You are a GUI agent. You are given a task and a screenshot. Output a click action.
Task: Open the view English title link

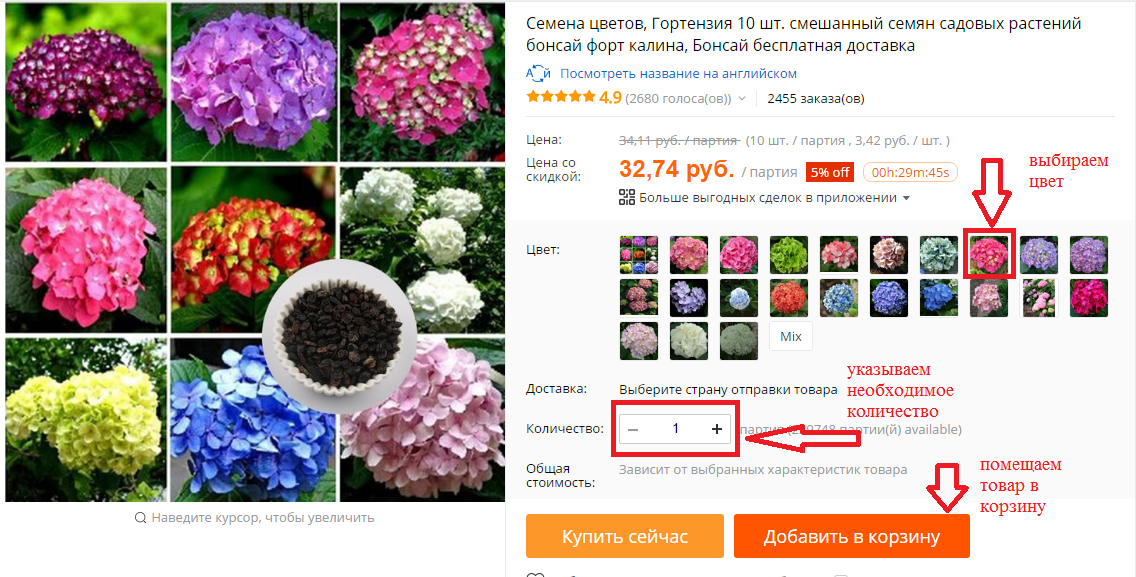678,73
